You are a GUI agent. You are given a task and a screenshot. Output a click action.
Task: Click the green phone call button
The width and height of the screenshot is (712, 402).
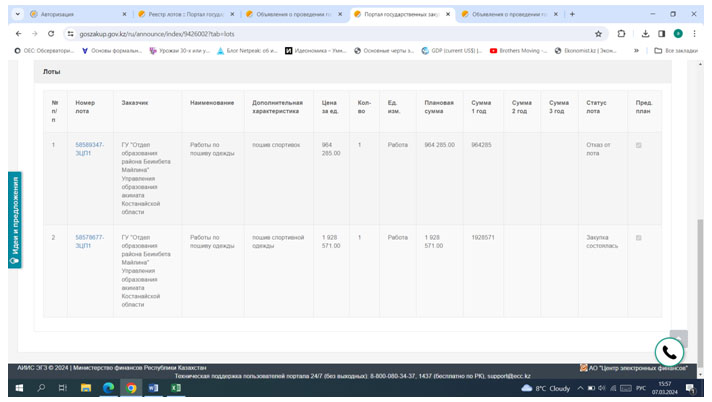pyautogui.click(x=669, y=352)
